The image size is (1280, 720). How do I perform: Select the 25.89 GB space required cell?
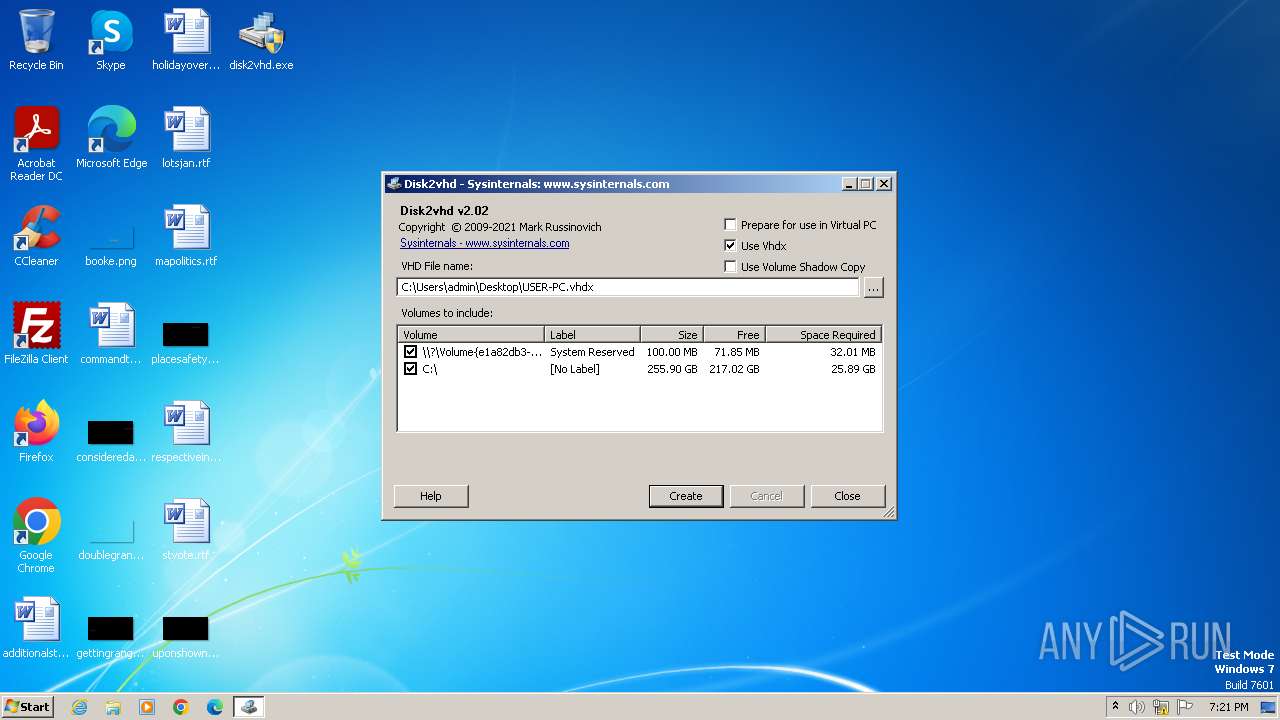point(853,369)
